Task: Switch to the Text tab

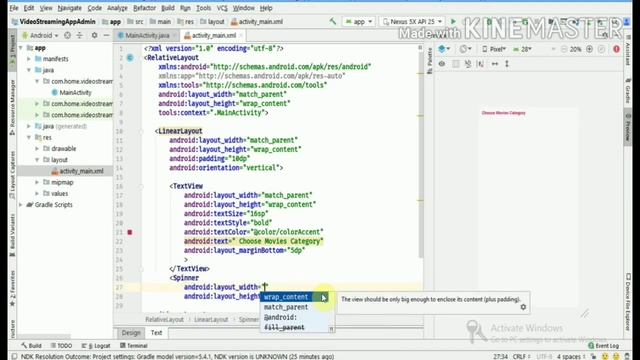Action: [x=156, y=333]
